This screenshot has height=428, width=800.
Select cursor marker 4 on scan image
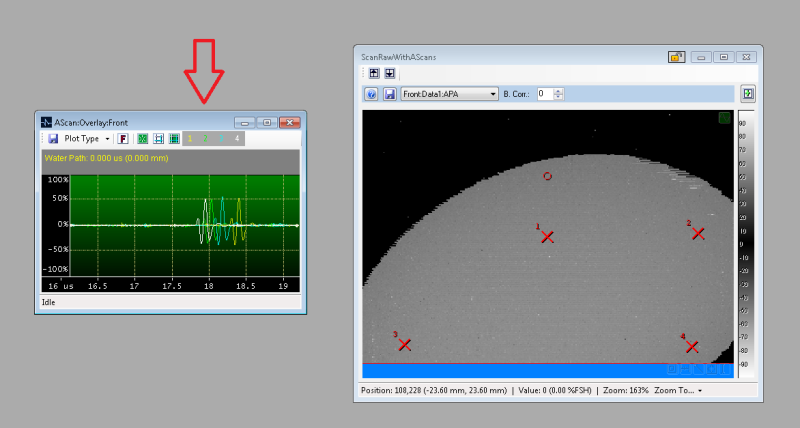click(692, 347)
